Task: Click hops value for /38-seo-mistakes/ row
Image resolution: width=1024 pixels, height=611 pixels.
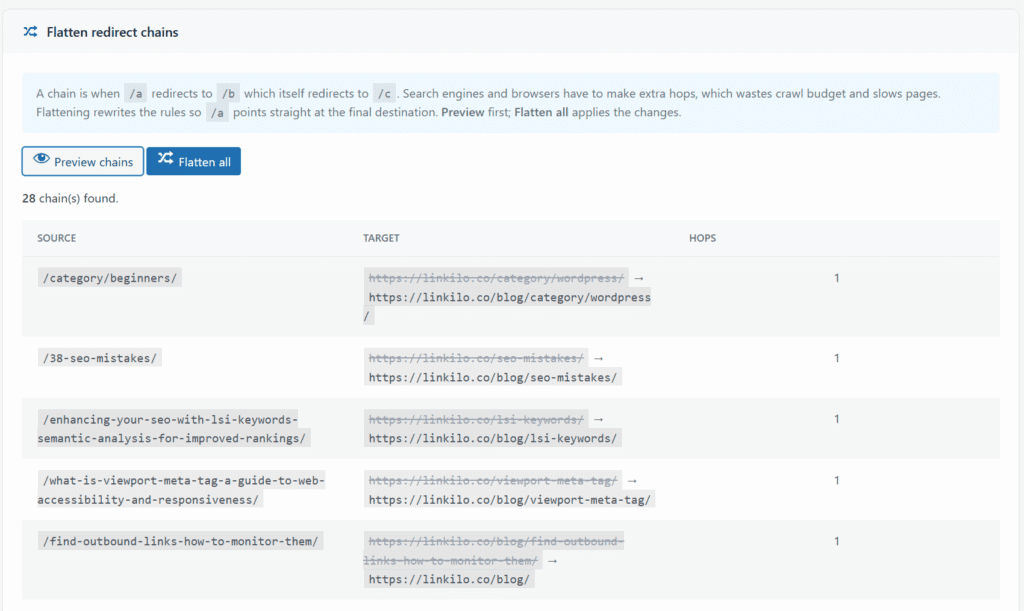Action: [837, 358]
